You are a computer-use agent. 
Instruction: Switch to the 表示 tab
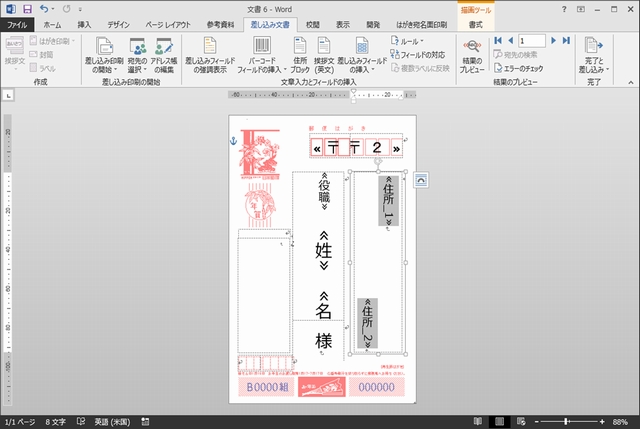pos(342,25)
